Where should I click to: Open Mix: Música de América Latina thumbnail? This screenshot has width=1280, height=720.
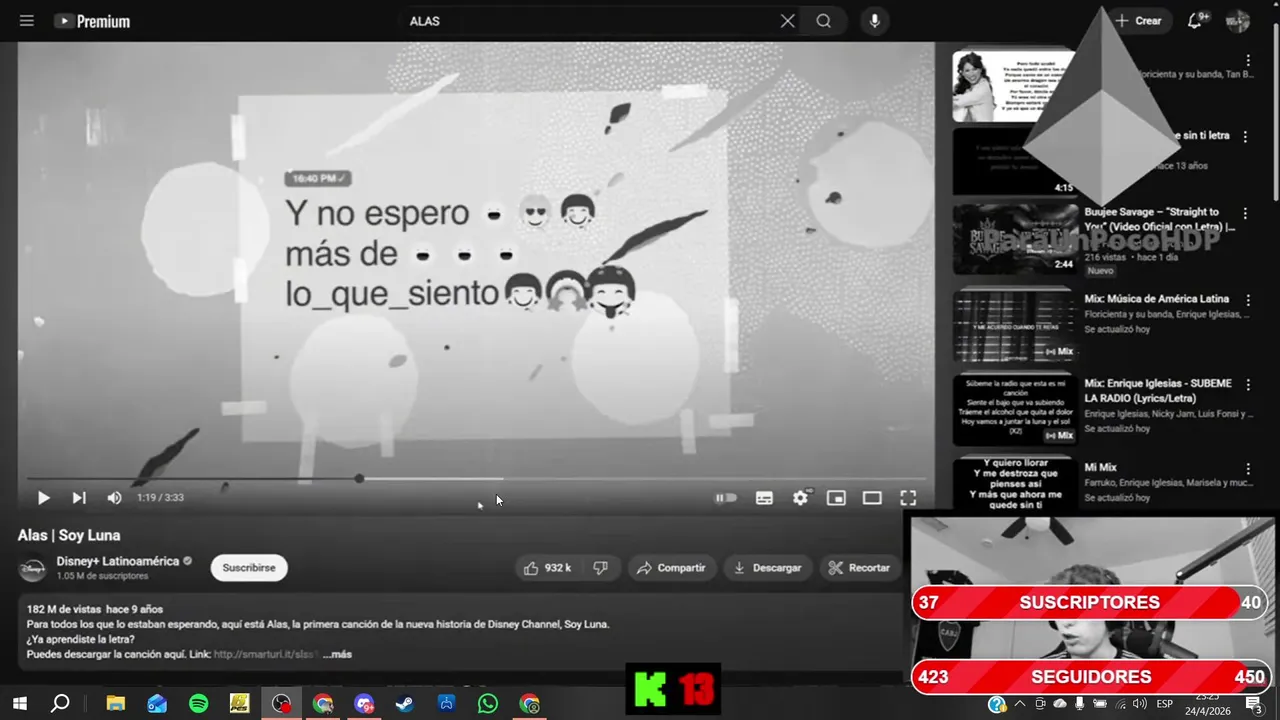(1015, 325)
